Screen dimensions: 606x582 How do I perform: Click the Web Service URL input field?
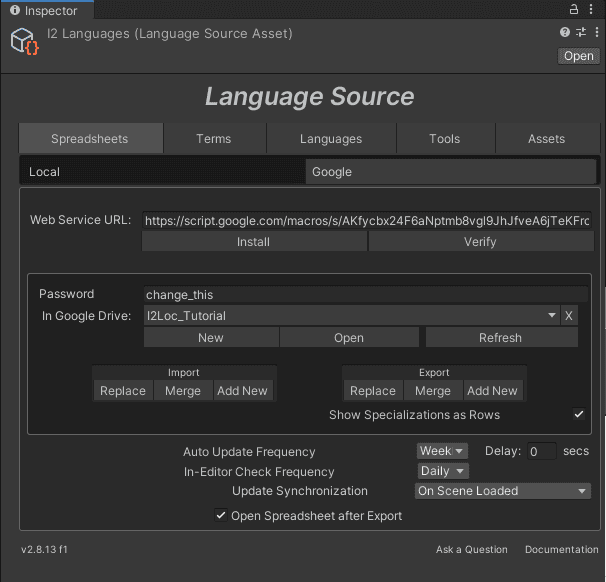click(x=367, y=221)
